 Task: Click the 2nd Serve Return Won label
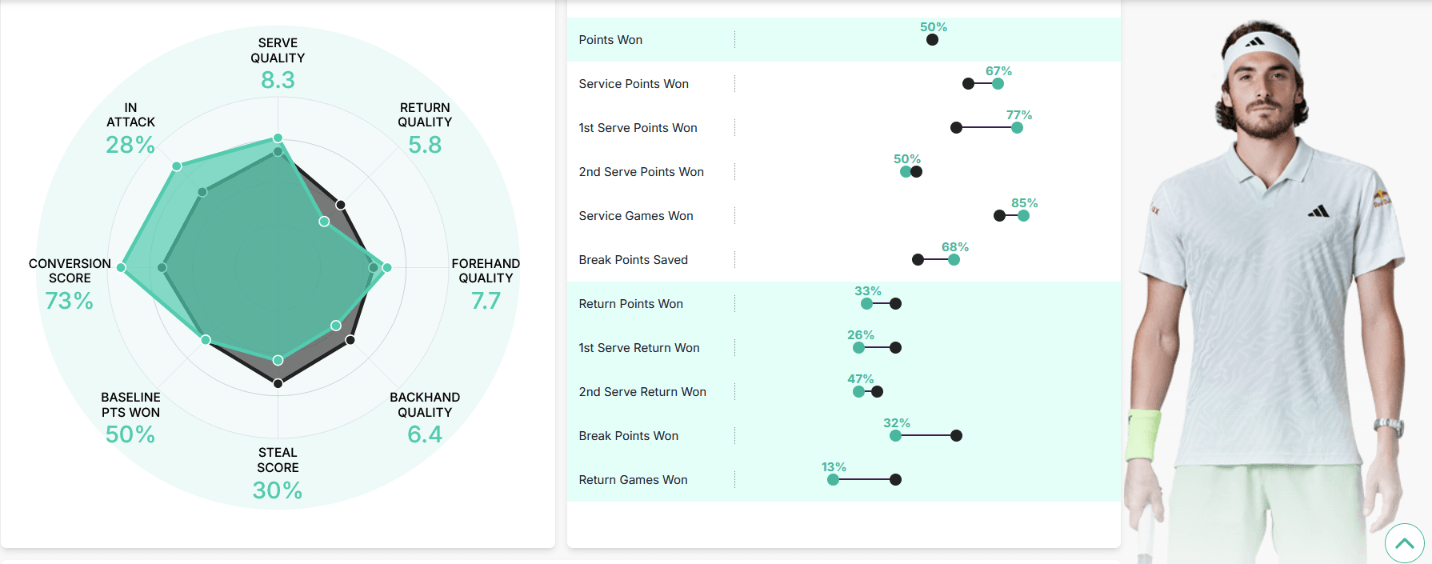(643, 392)
